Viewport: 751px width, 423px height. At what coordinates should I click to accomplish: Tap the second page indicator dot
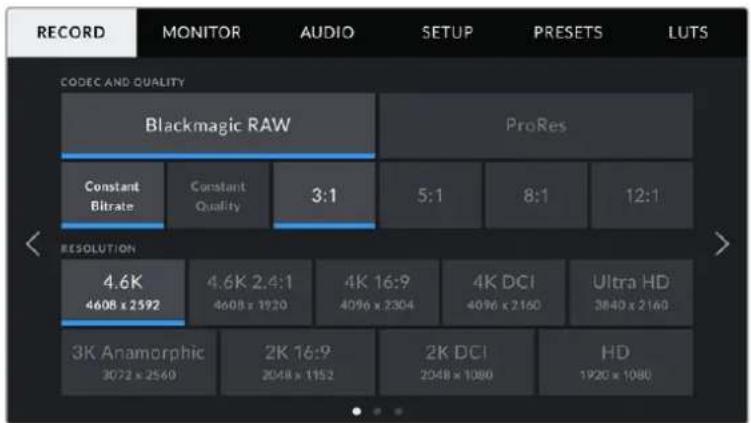pos(377,412)
